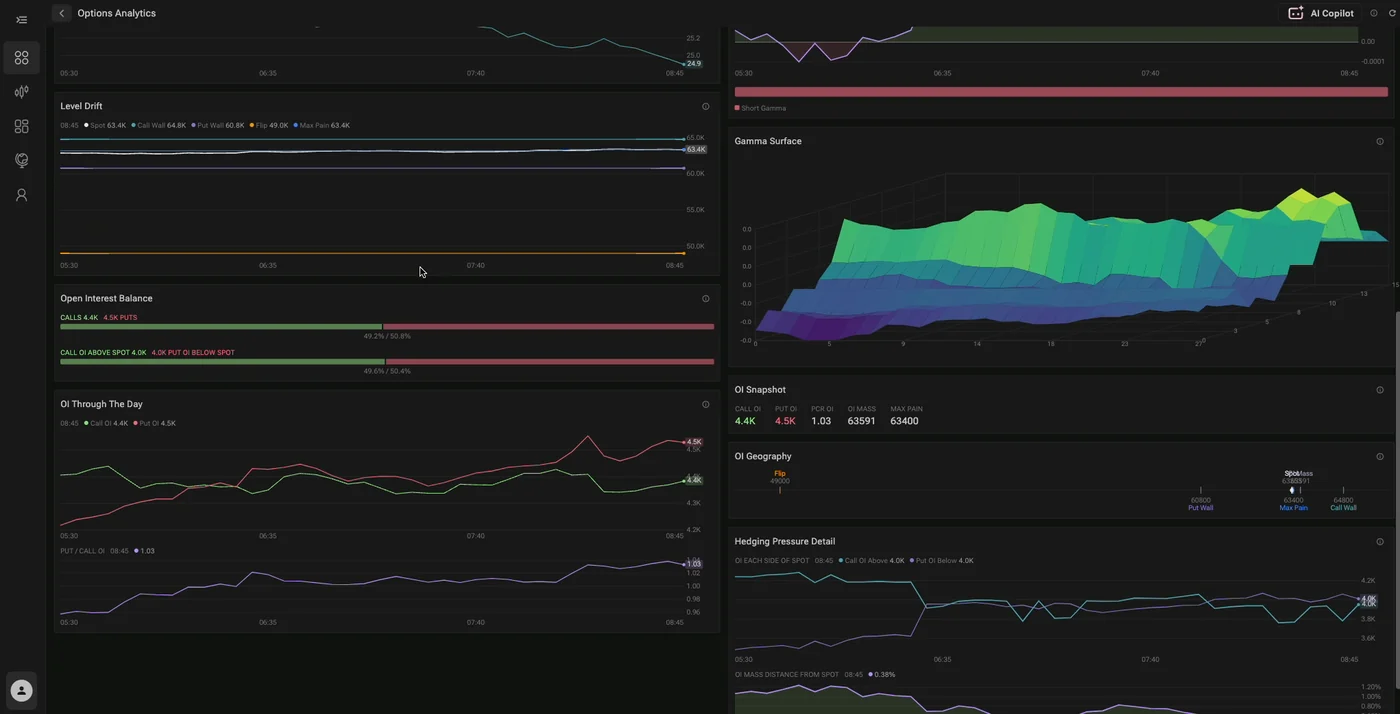Click the Flip 49000 marker in OI Geography
1400x714 pixels.
click(x=780, y=481)
